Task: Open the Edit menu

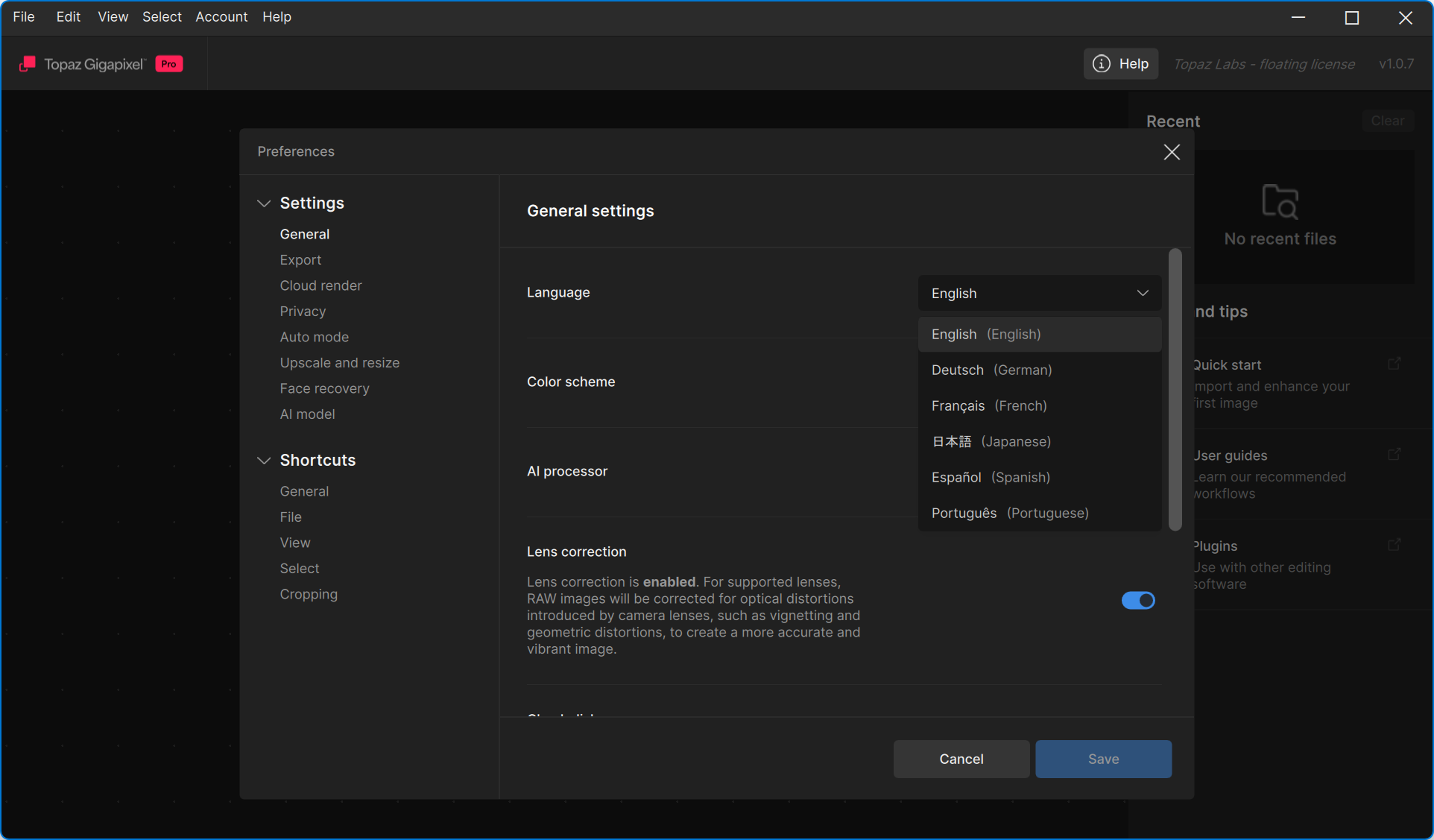Action: [68, 16]
